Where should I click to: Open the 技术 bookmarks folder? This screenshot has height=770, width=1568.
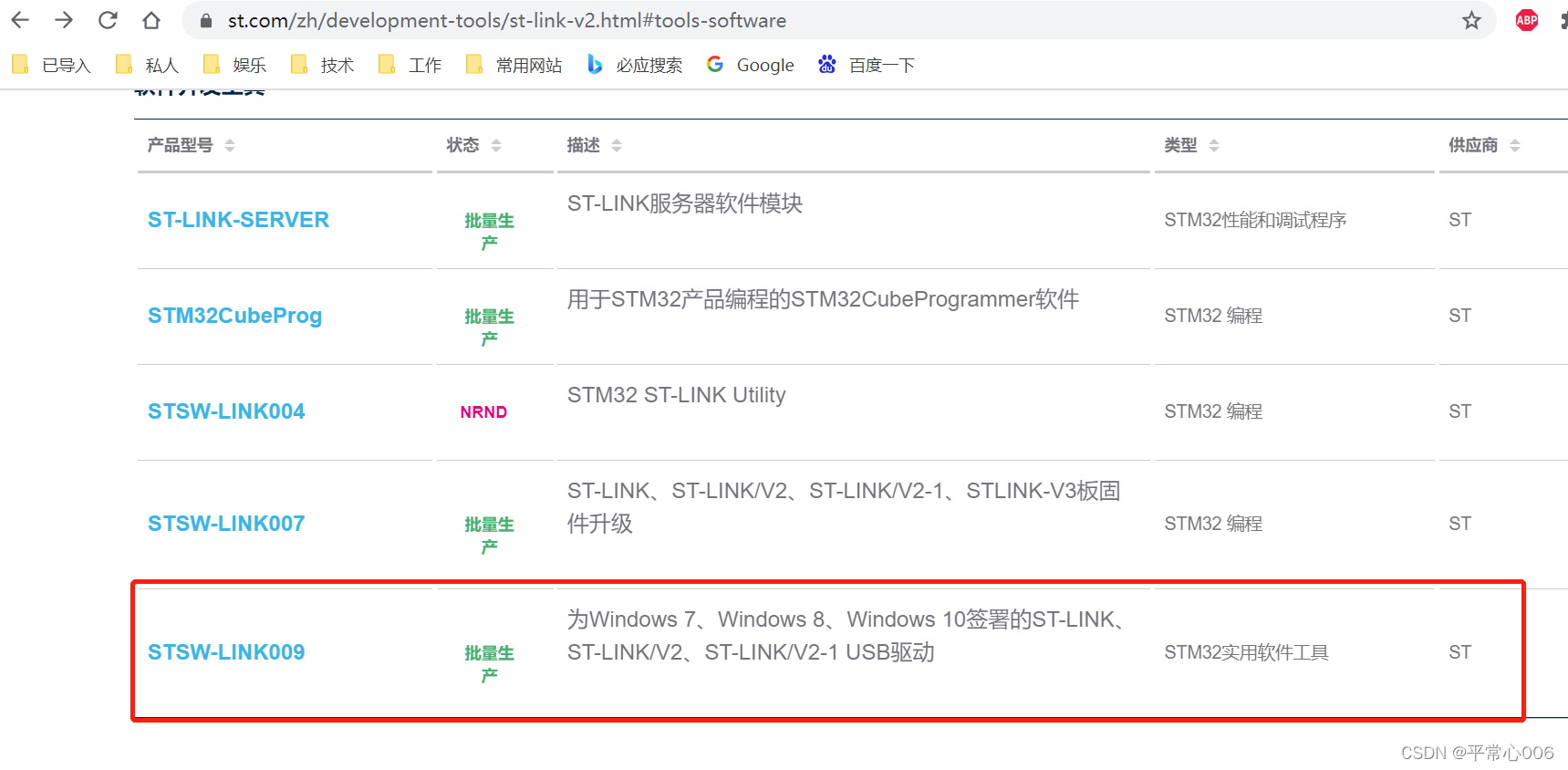click(x=322, y=65)
